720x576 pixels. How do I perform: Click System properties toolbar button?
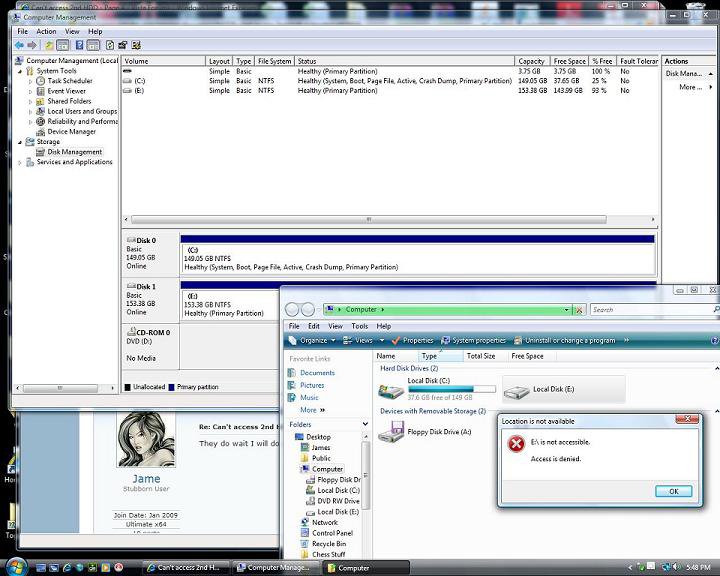[x=473, y=340]
